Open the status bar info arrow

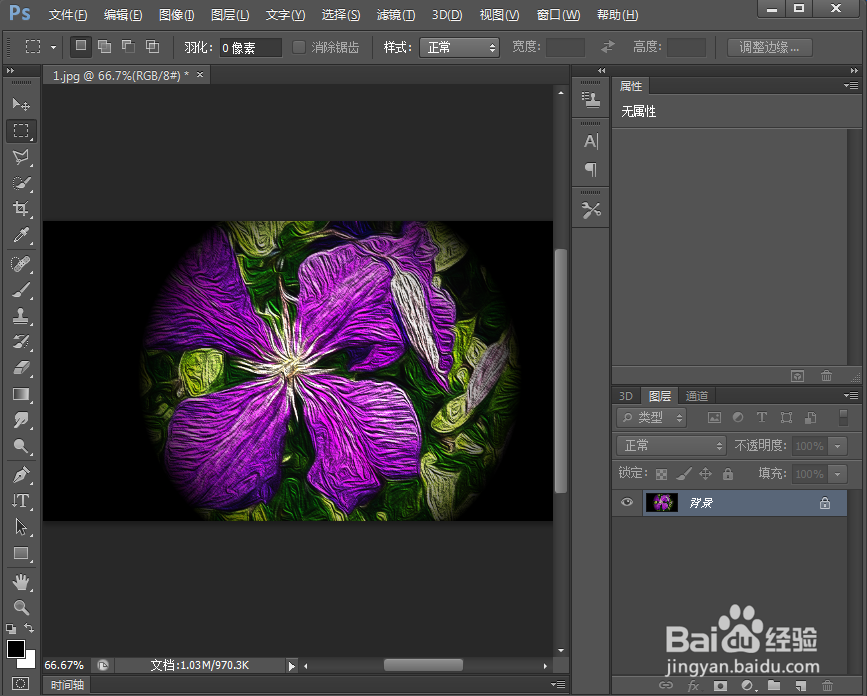292,666
